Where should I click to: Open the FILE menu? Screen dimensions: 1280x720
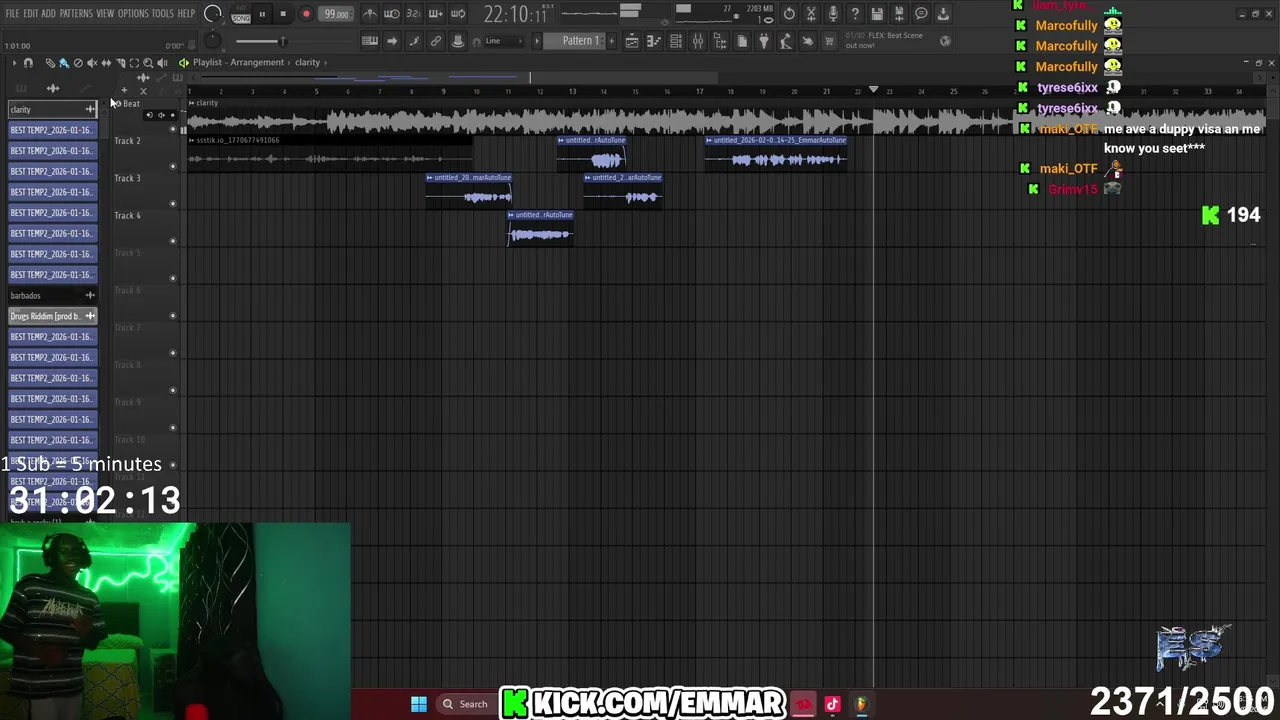click(x=13, y=14)
